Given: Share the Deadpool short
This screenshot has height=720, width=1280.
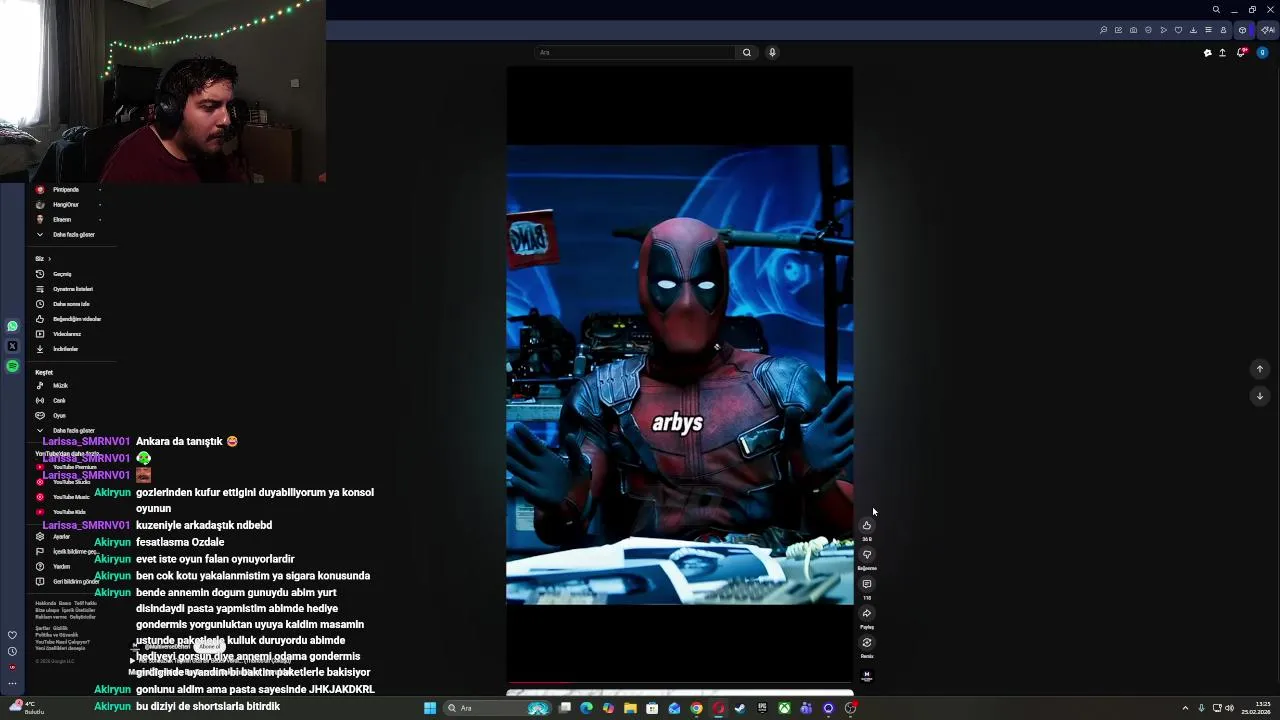Looking at the screenshot, I should [867, 614].
